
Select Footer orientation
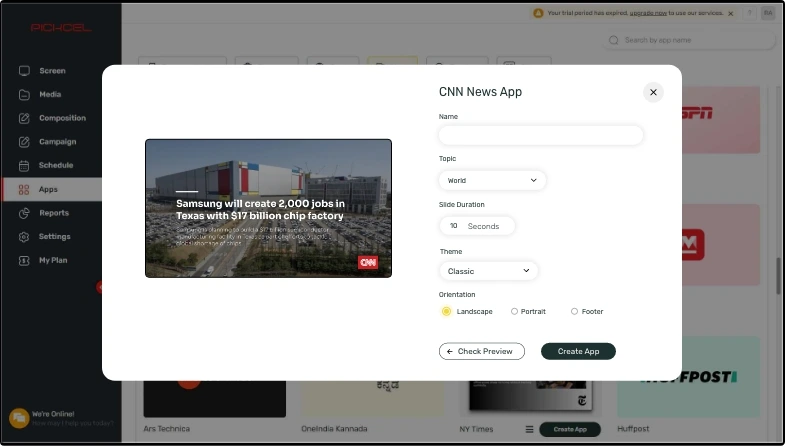click(574, 311)
